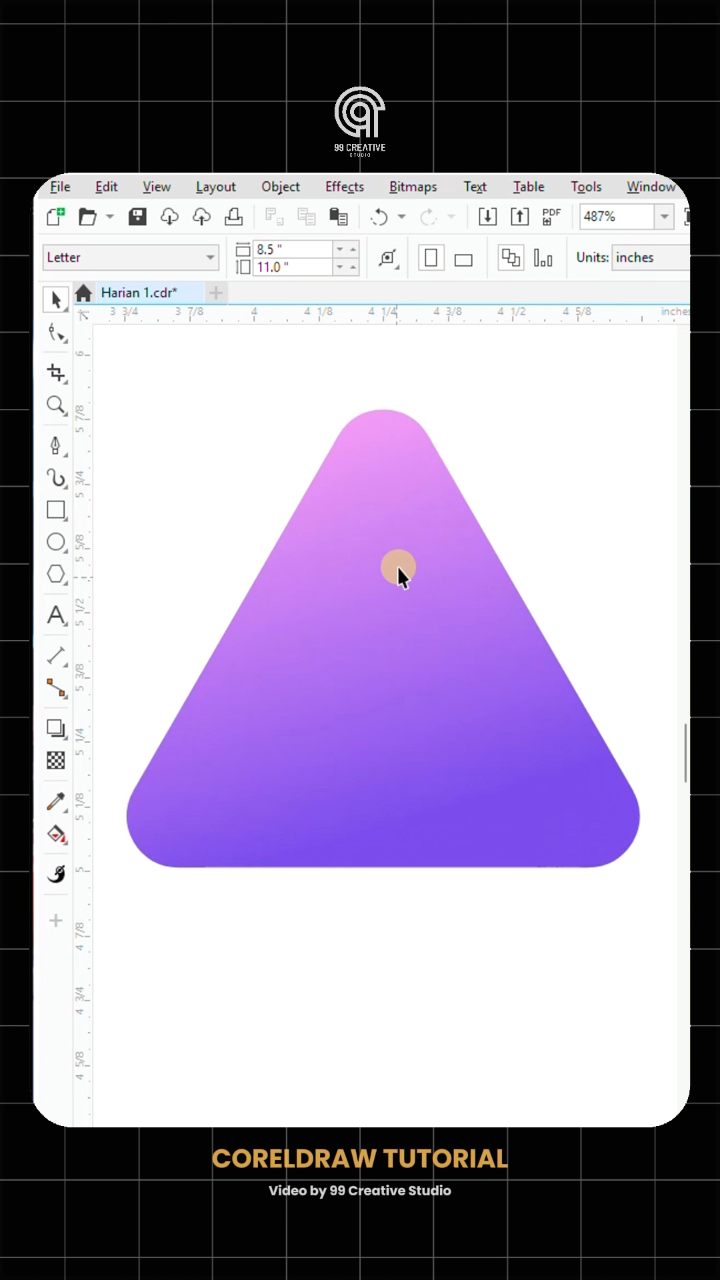Screen dimensions: 720x1280
Task: Click the page width 8.5 field
Action: (293, 249)
